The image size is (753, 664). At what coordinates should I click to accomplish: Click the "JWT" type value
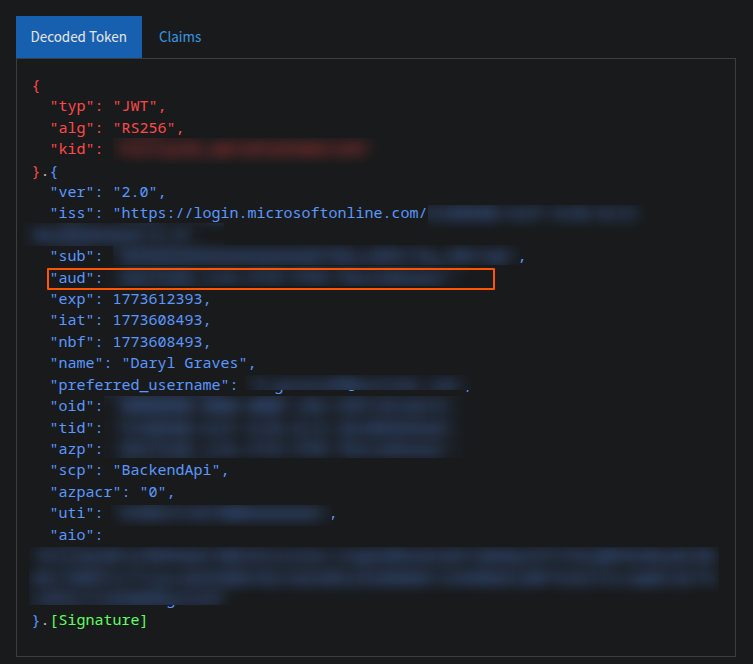139,106
